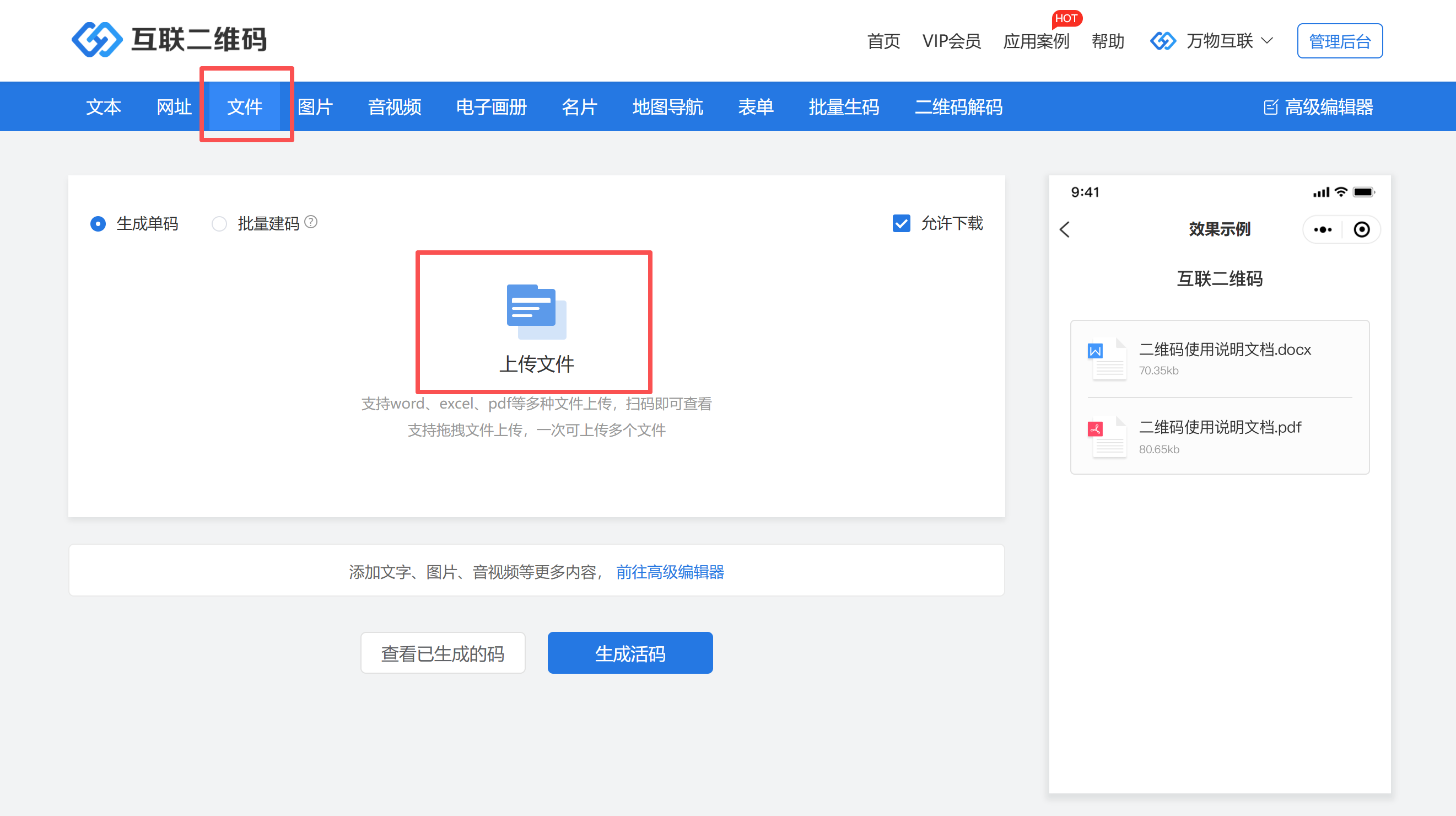The width and height of the screenshot is (1456, 816).
Task: Open 应用案例 in top navigation
Action: (x=1036, y=41)
